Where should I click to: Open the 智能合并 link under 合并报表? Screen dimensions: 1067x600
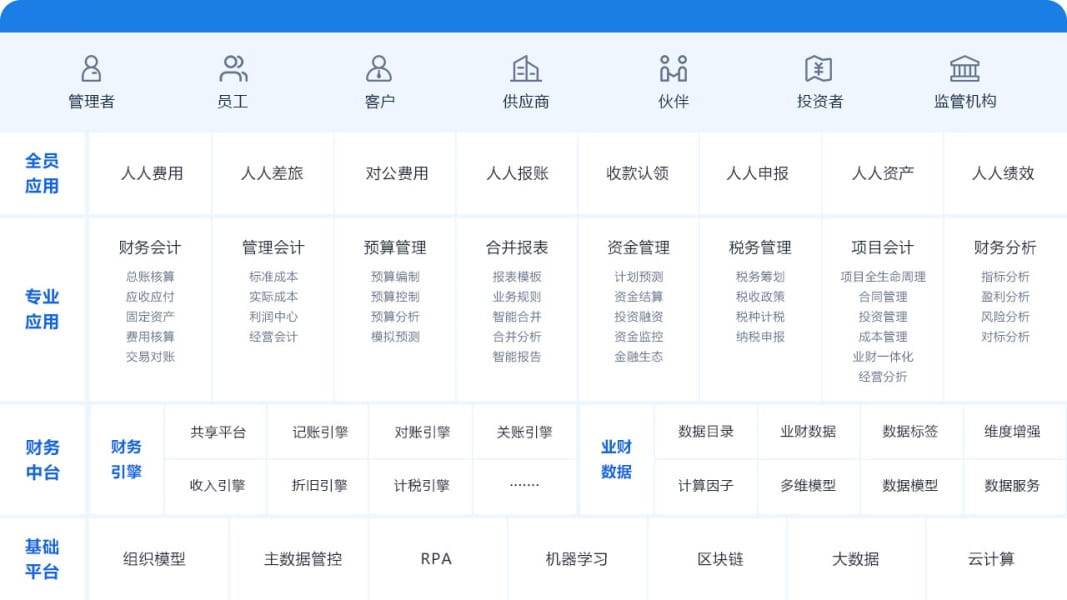(516, 318)
